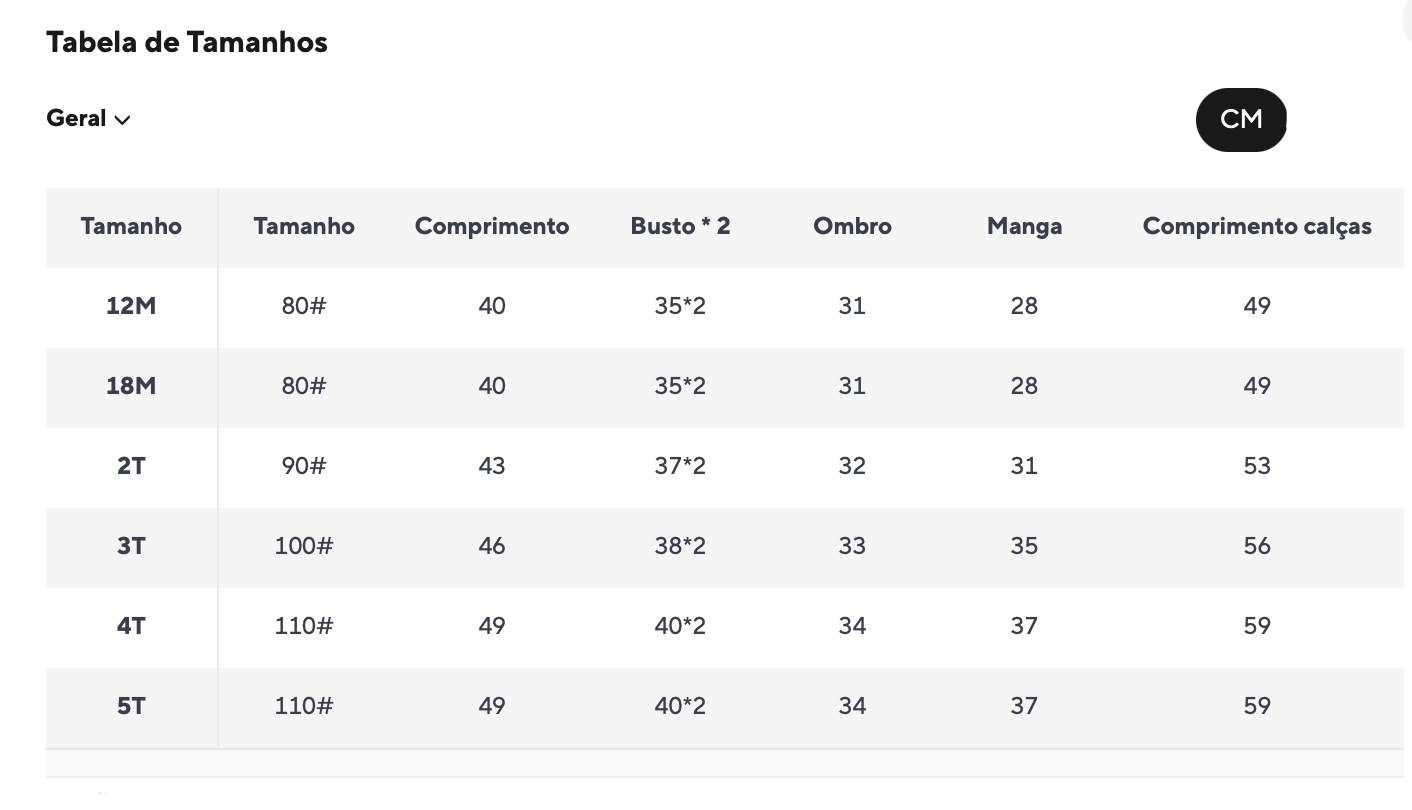Click the Manga column header
1412x810 pixels.
click(x=1024, y=226)
